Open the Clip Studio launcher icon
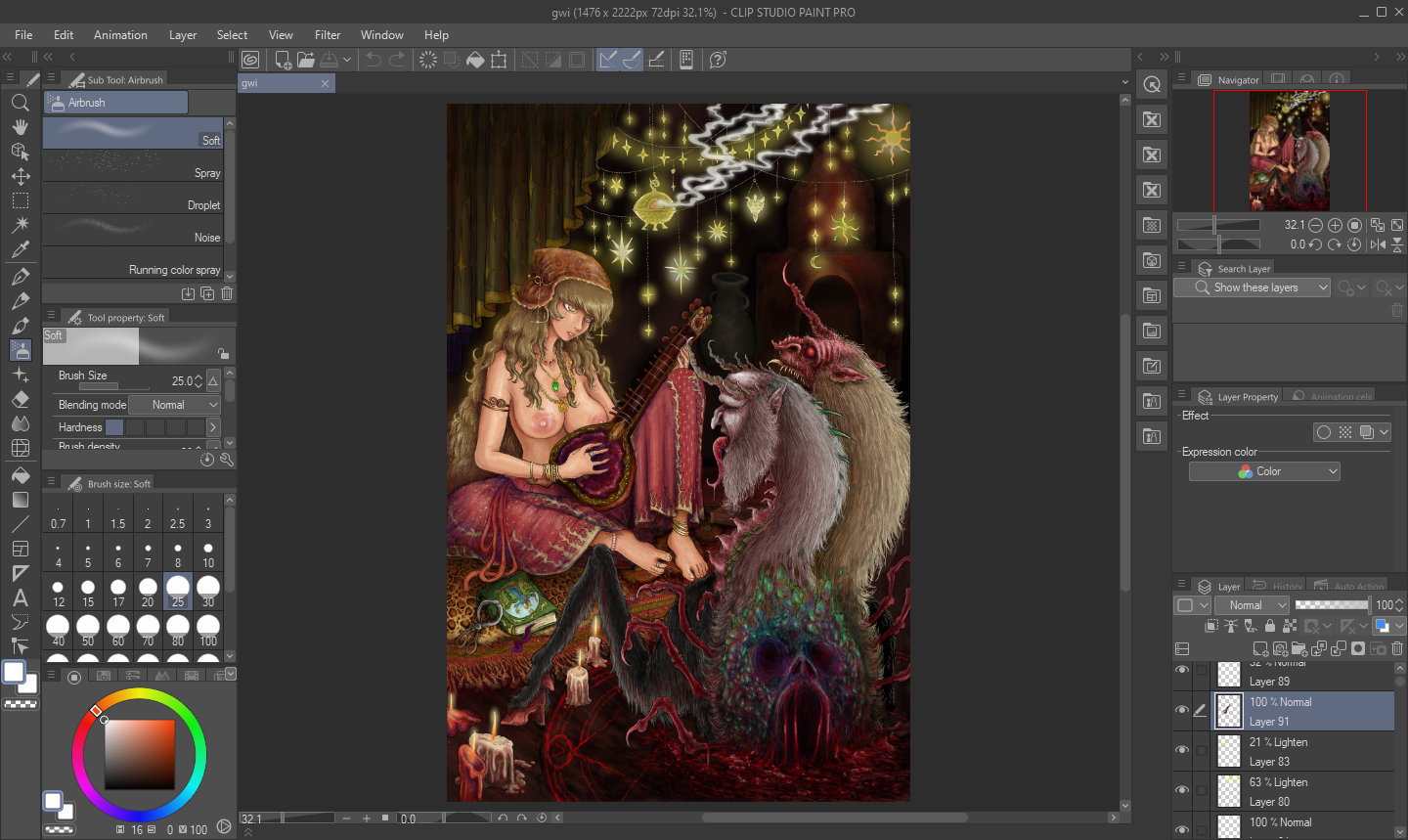Viewport: 1408px width, 840px height. click(250, 60)
